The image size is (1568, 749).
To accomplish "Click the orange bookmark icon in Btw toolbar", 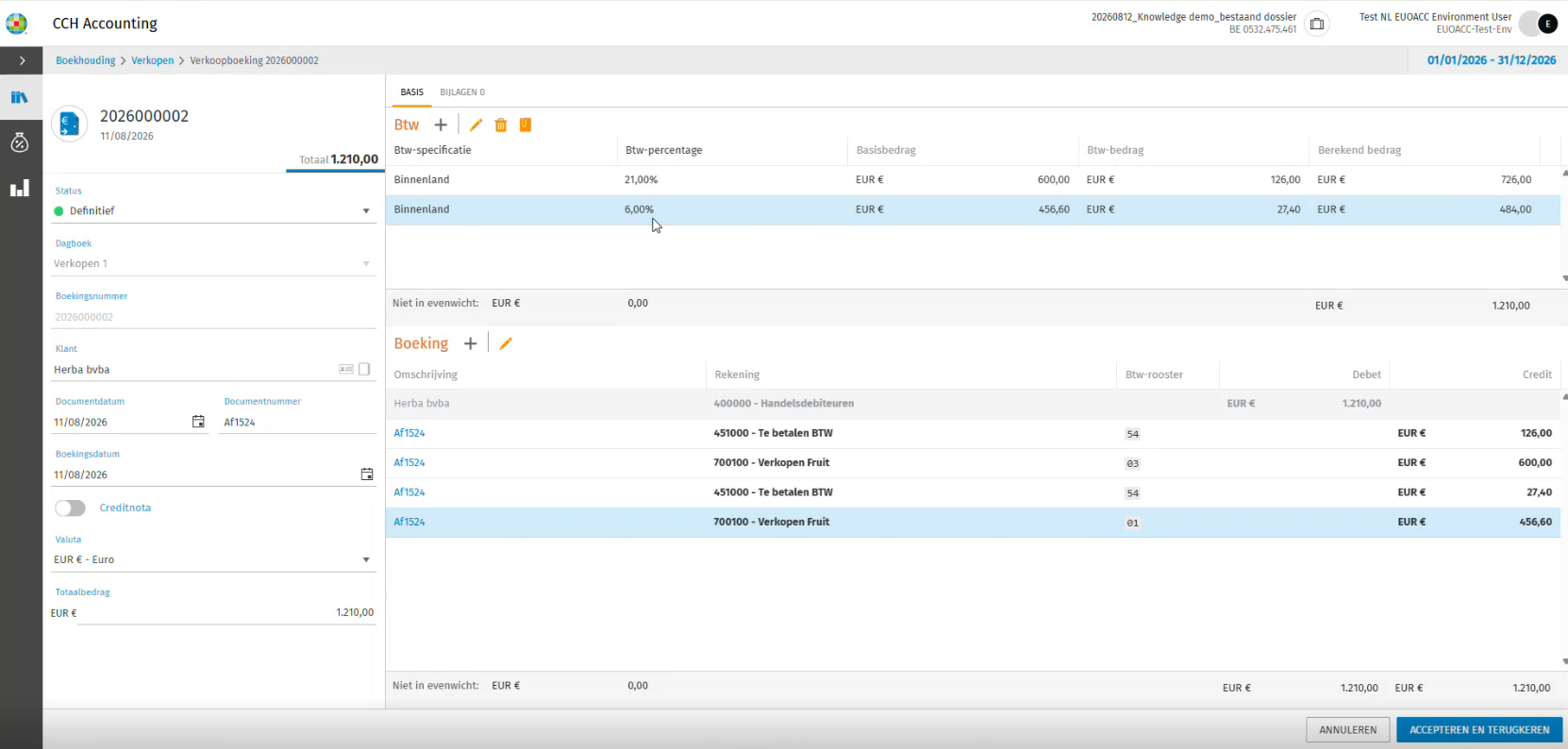I will click(x=525, y=125).
